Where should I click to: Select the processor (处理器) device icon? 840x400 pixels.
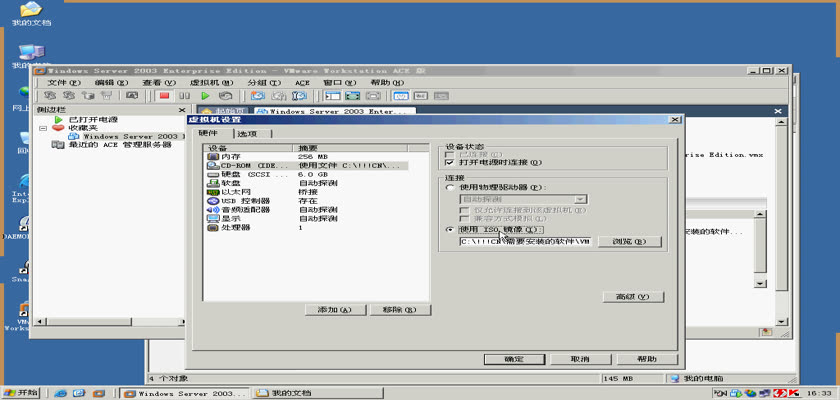point(213,227)
